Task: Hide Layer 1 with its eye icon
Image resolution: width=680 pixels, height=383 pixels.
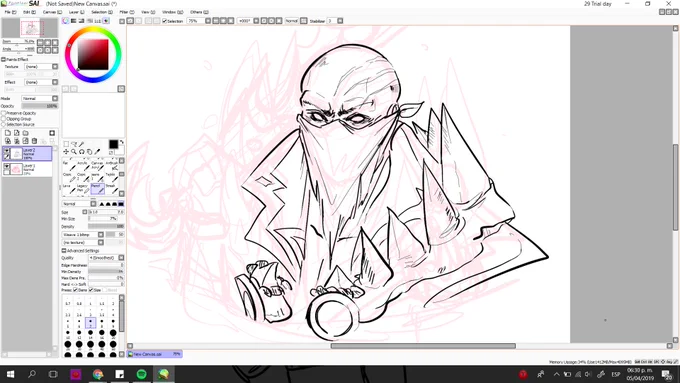Action: [7, 167]
